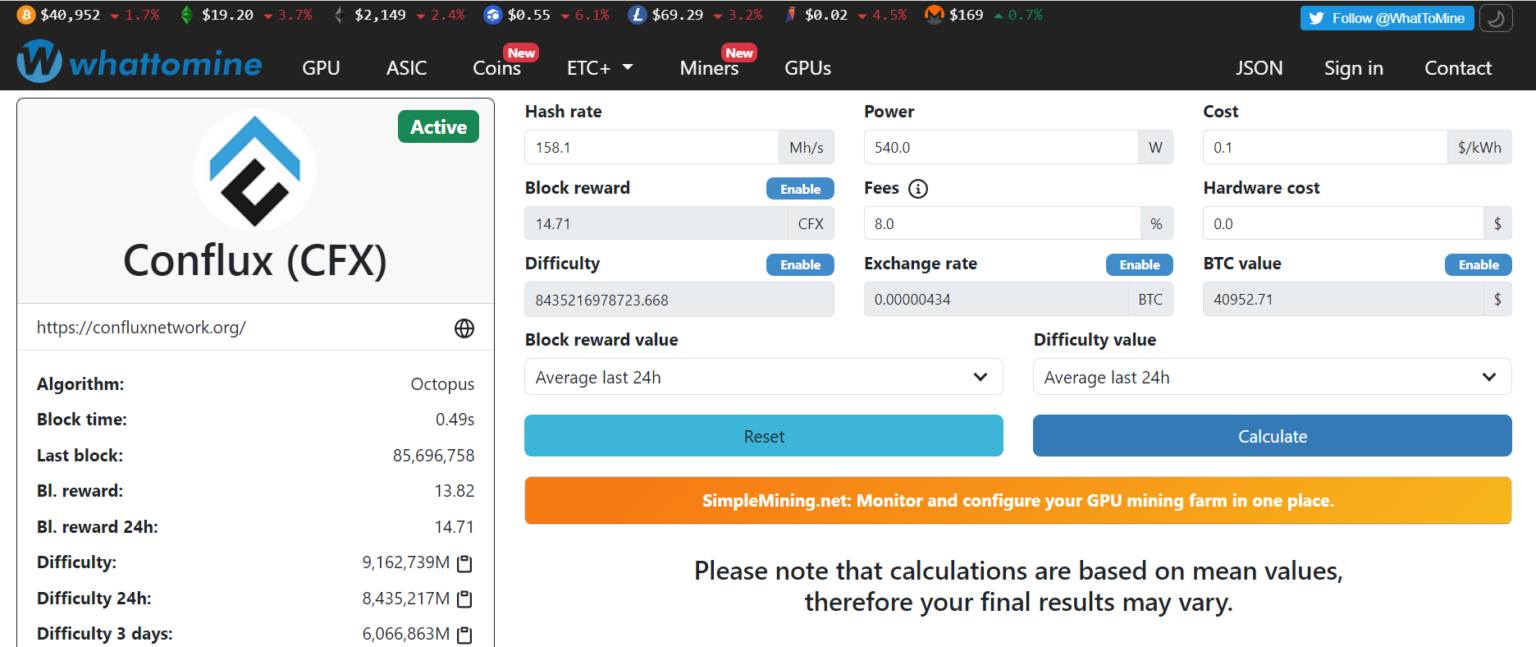Click inside the Hash rate input field
The height and width of the screenshot is (647, 1536).
tap(650, 147)
